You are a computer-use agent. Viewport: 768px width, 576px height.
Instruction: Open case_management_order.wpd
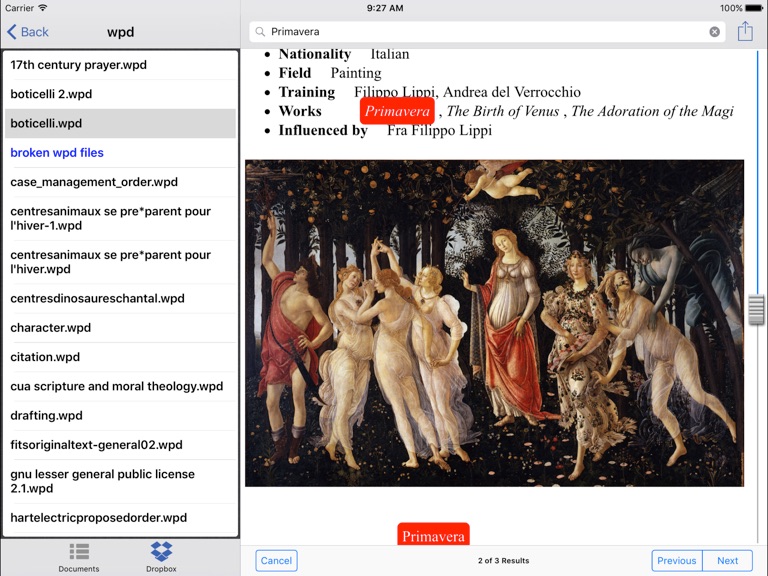click(120, 182)
